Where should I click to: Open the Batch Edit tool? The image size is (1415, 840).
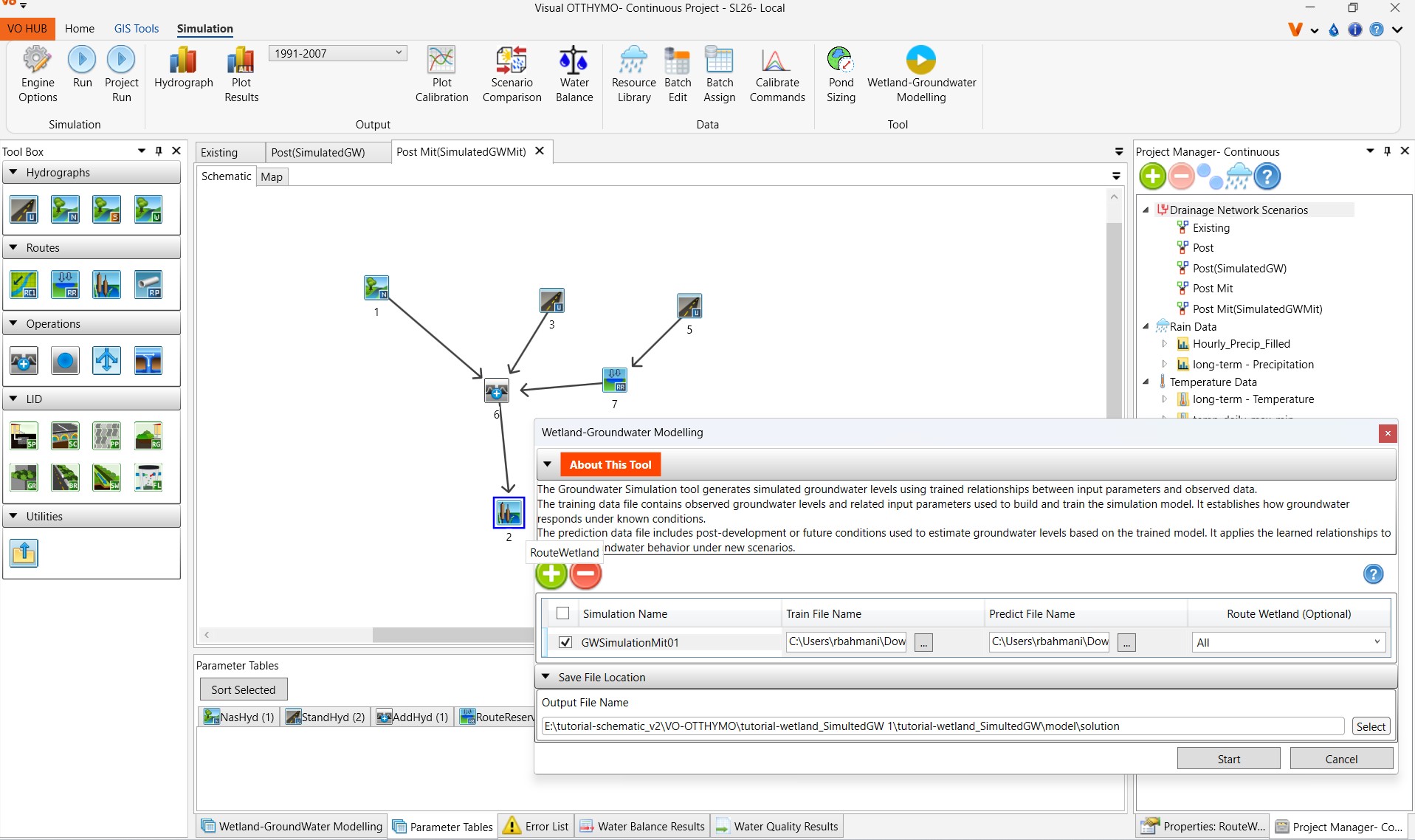[x=678, y=74]
